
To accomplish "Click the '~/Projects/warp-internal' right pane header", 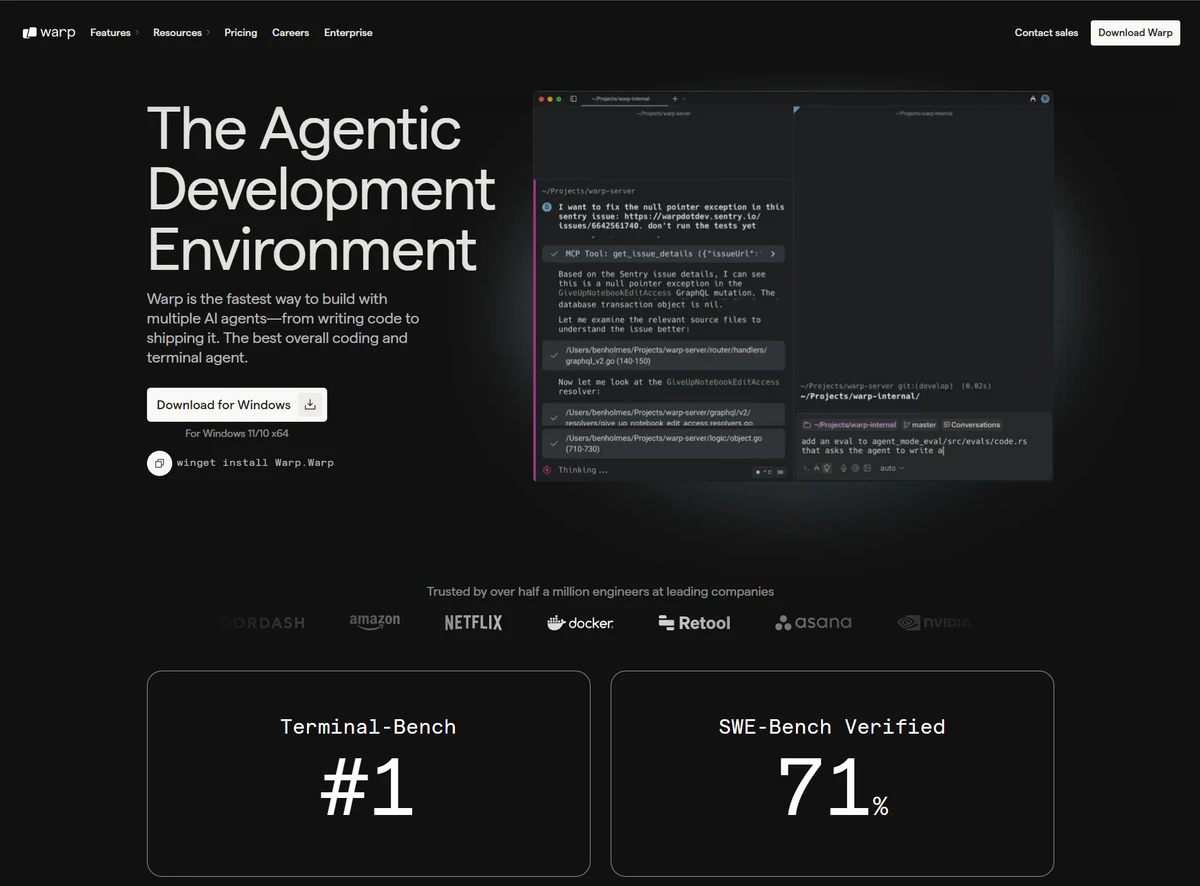I will click(924, 114).
